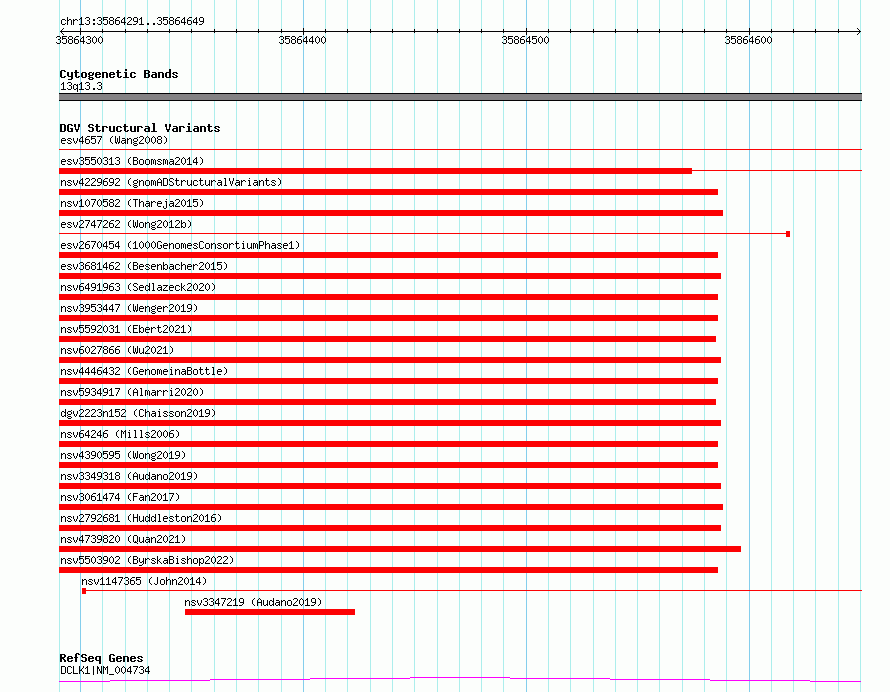Viewport: 890px width, 692px height.
Task: Open variant nsv4390595 (Wong2019)
Action: click(x=123, y=455)
